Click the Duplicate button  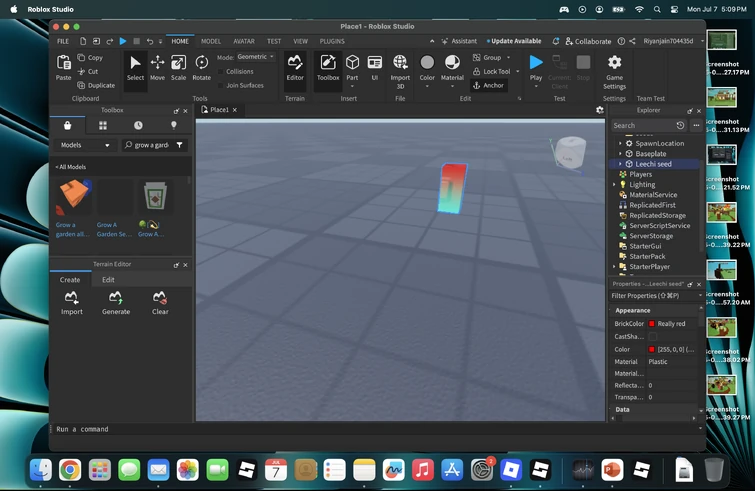(x=96, y=85)
